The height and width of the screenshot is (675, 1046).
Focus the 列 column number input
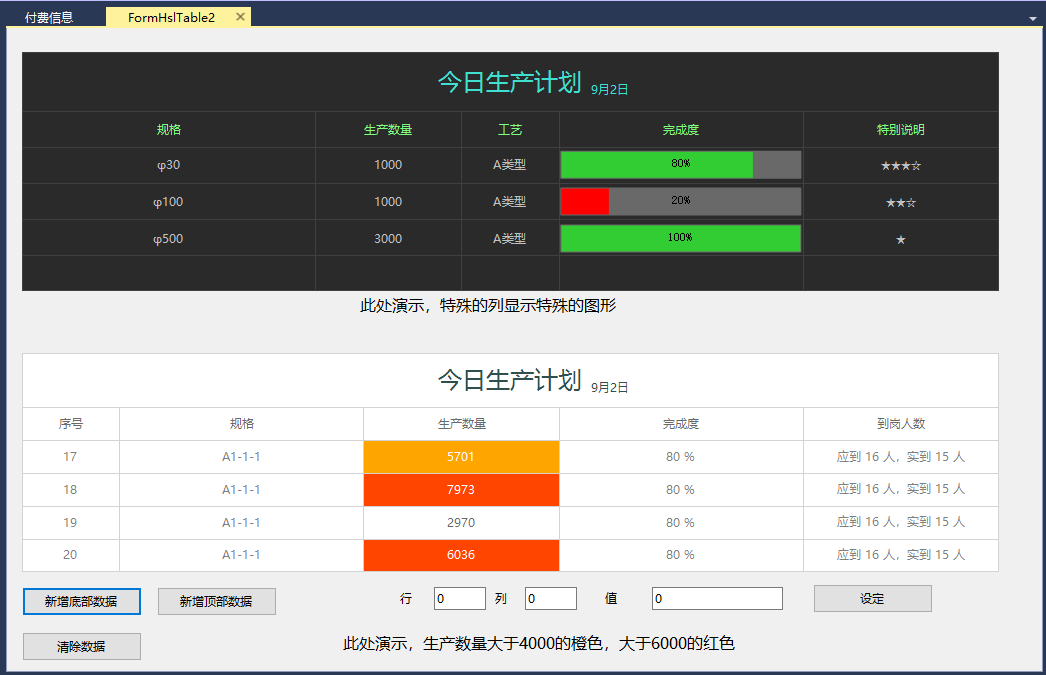[550, 598]
